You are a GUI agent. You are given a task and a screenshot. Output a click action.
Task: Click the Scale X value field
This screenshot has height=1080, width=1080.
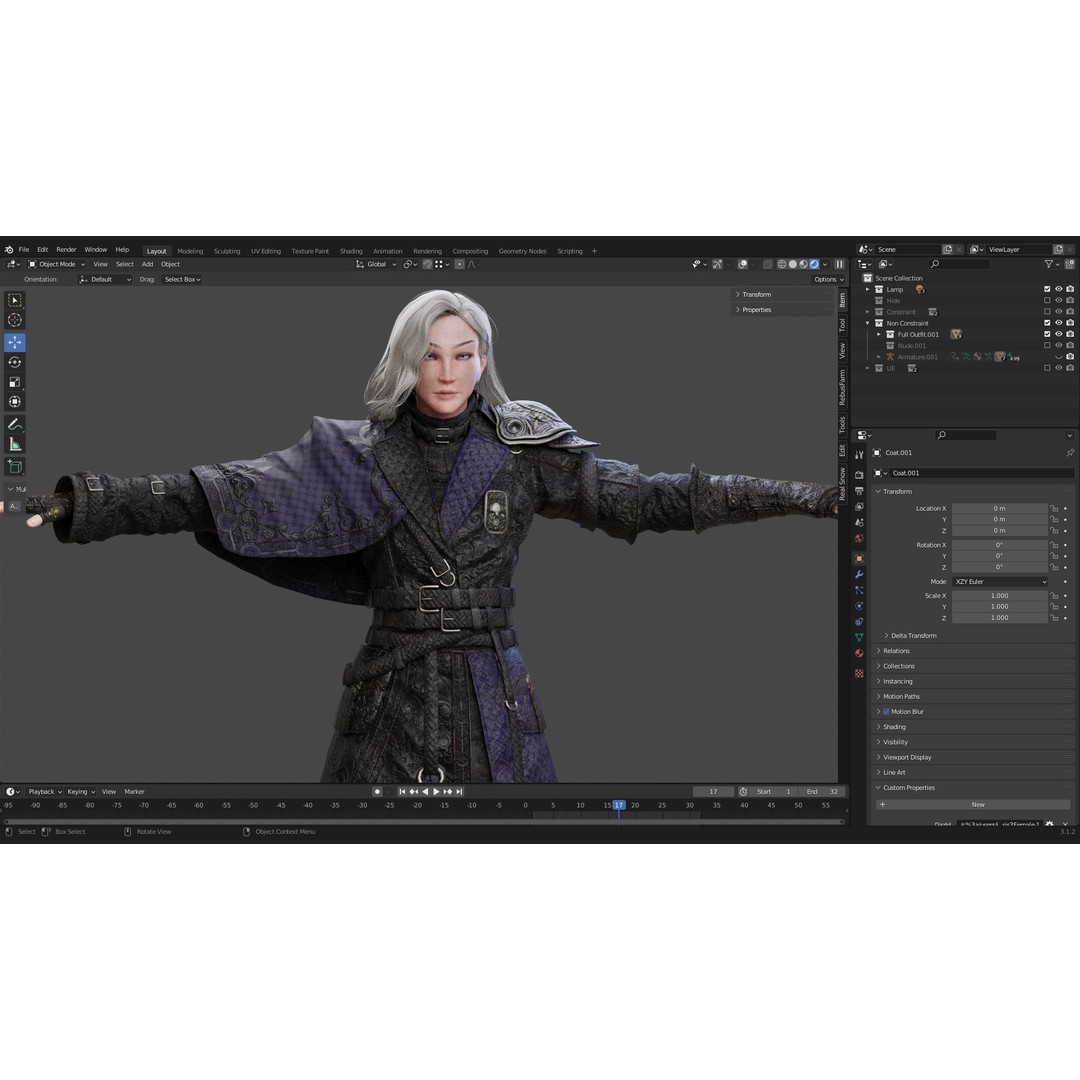[x=999, y=596]
